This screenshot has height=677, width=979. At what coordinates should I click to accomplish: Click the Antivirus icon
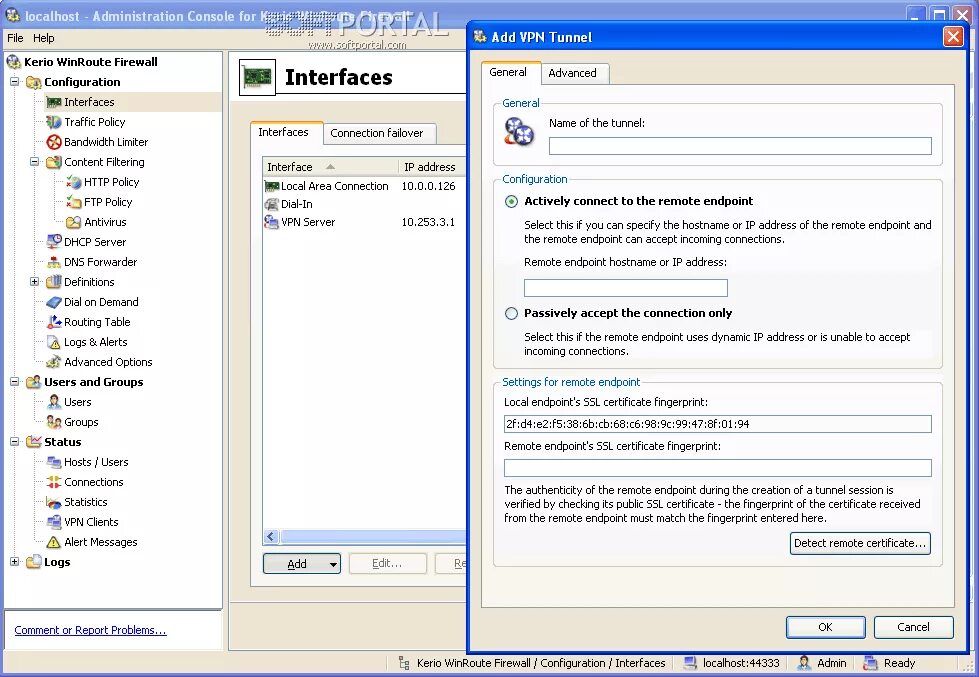coord(74,222)
